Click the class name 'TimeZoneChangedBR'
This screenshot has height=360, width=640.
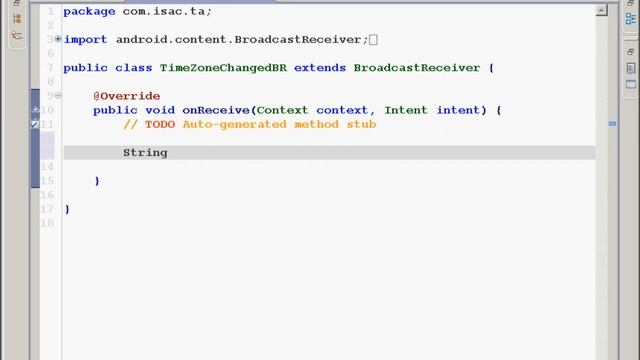pyautogui.click(x=223, y=68)
